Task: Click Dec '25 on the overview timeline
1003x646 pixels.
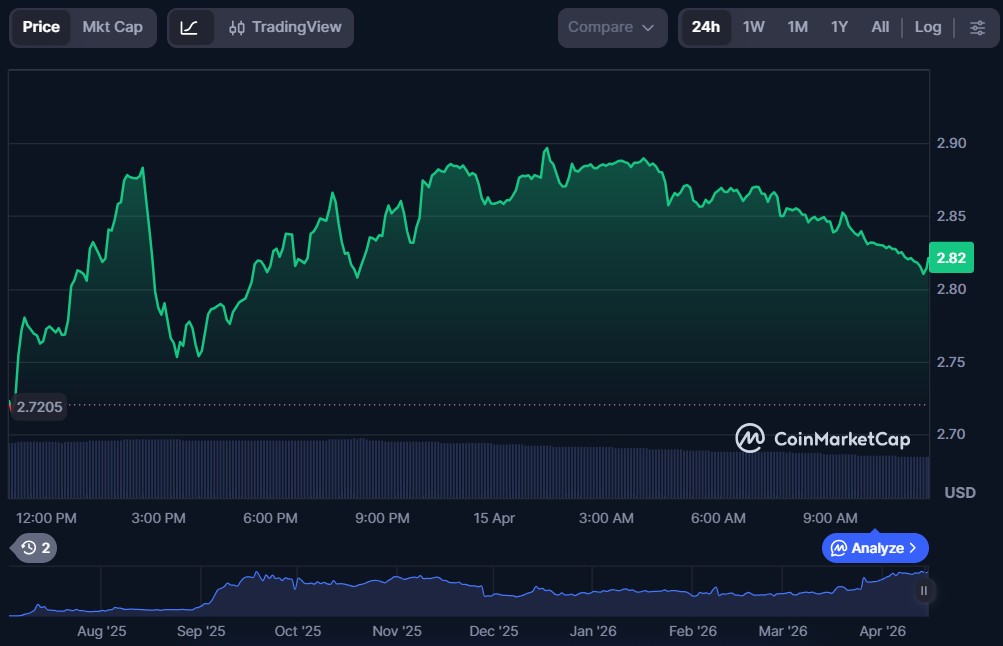Action: coord(494,631)
